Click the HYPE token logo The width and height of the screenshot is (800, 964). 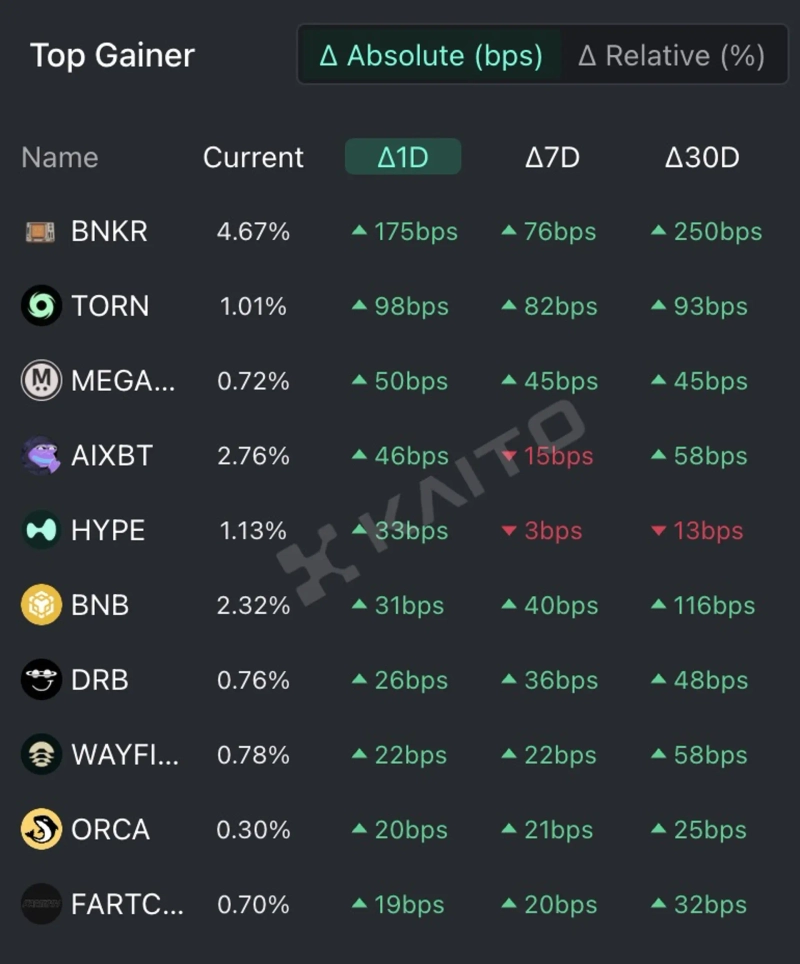[x=41, y=531]
